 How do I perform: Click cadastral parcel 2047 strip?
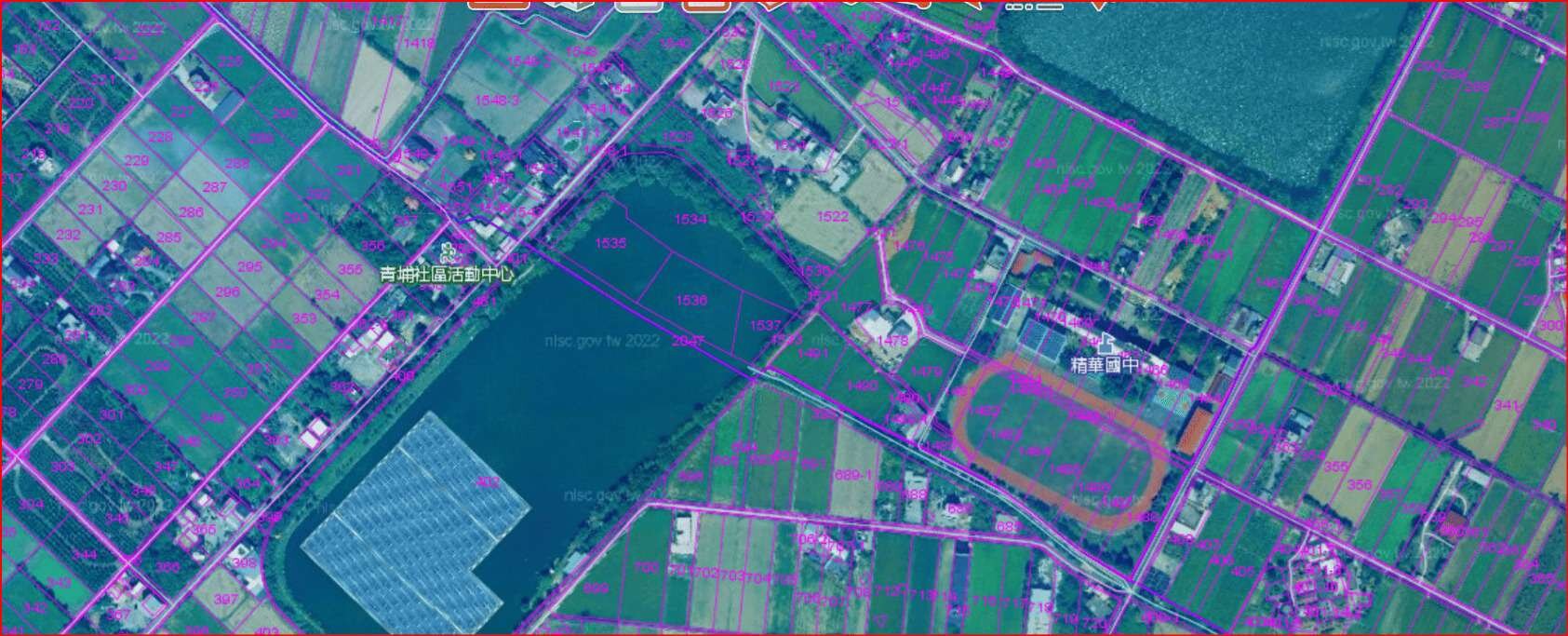(x=687, y=341)
